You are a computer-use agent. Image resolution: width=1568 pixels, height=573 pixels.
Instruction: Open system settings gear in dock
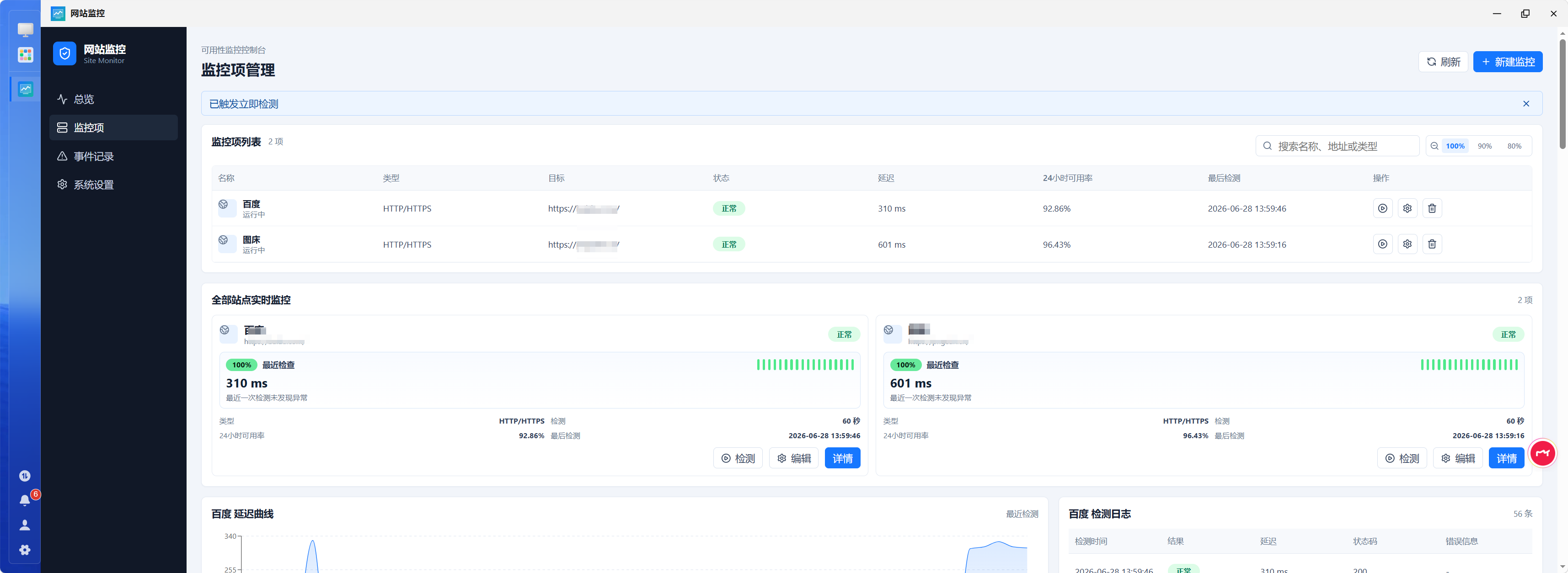coord(25,550)
